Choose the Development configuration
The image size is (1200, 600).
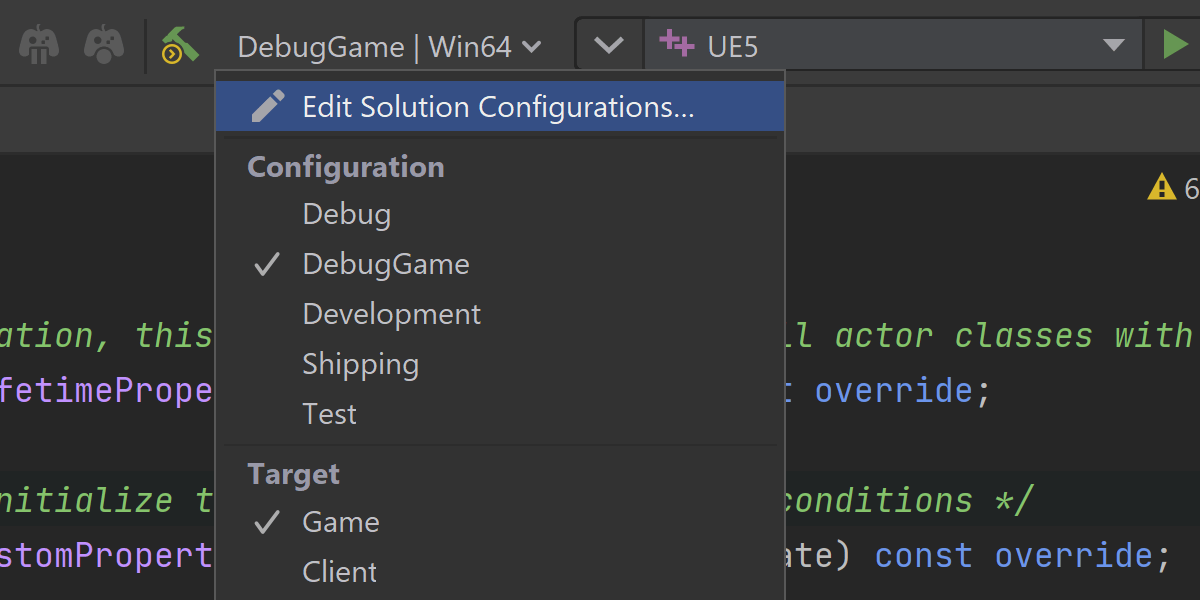tap(392, 314)
